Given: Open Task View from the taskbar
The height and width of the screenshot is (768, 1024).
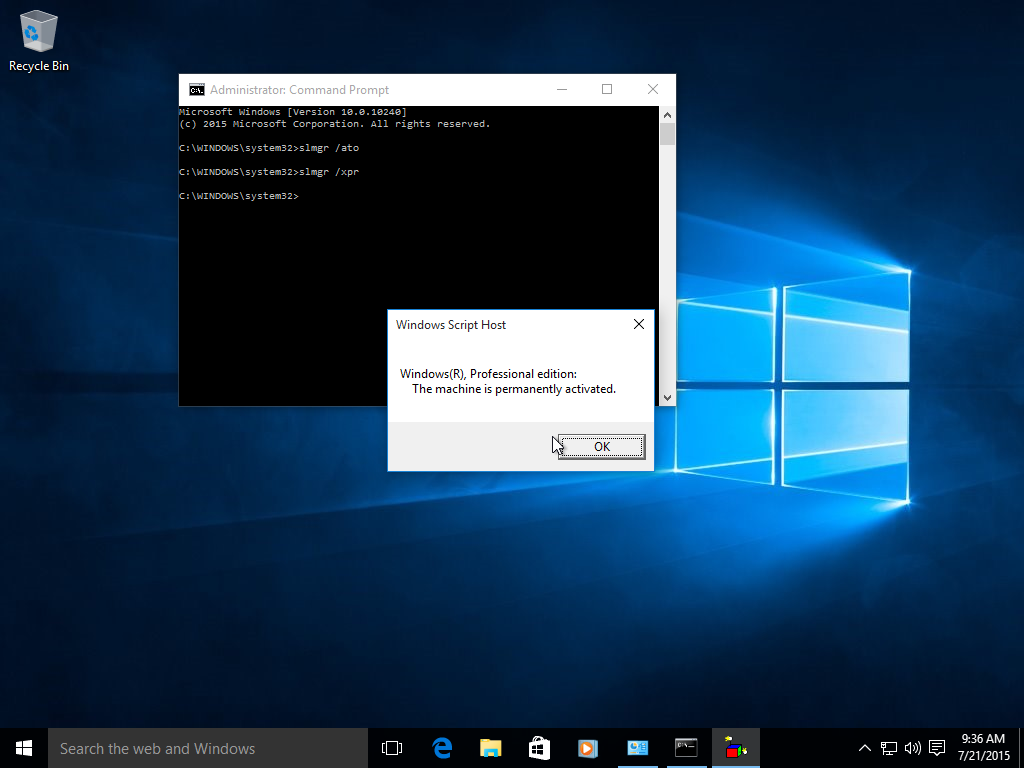Looking at the screenshot, I should coord(392,748).
